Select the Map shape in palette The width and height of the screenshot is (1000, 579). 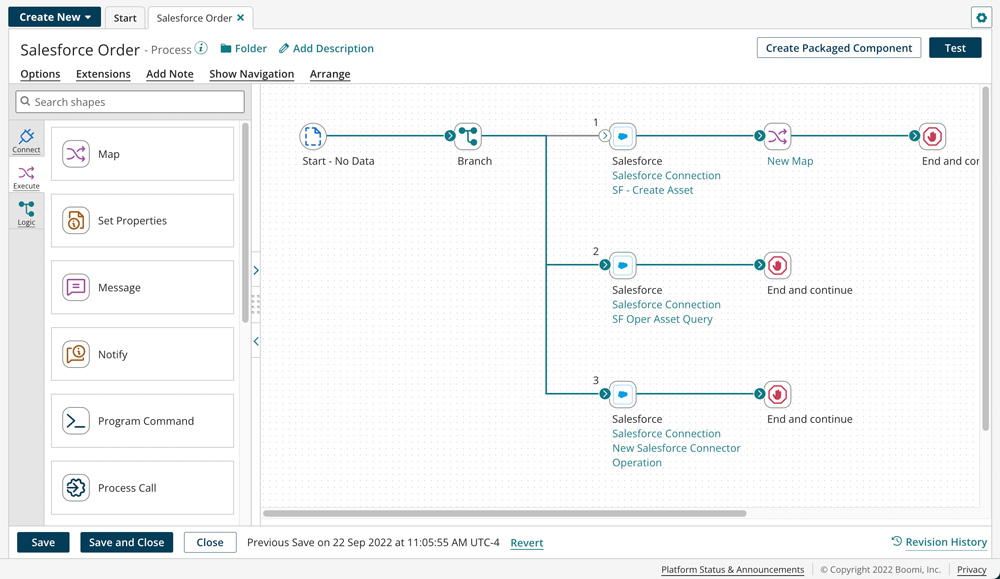[142, 154]
